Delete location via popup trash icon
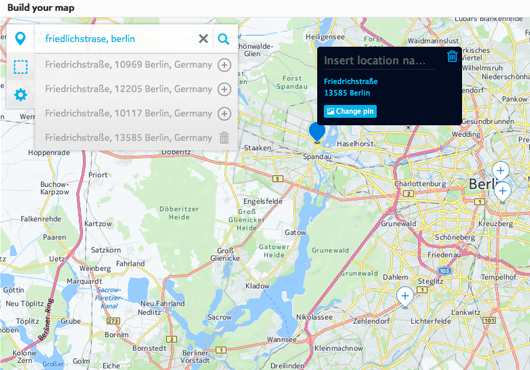Viewport: 530px width, 370px height. tap(452, 56)
